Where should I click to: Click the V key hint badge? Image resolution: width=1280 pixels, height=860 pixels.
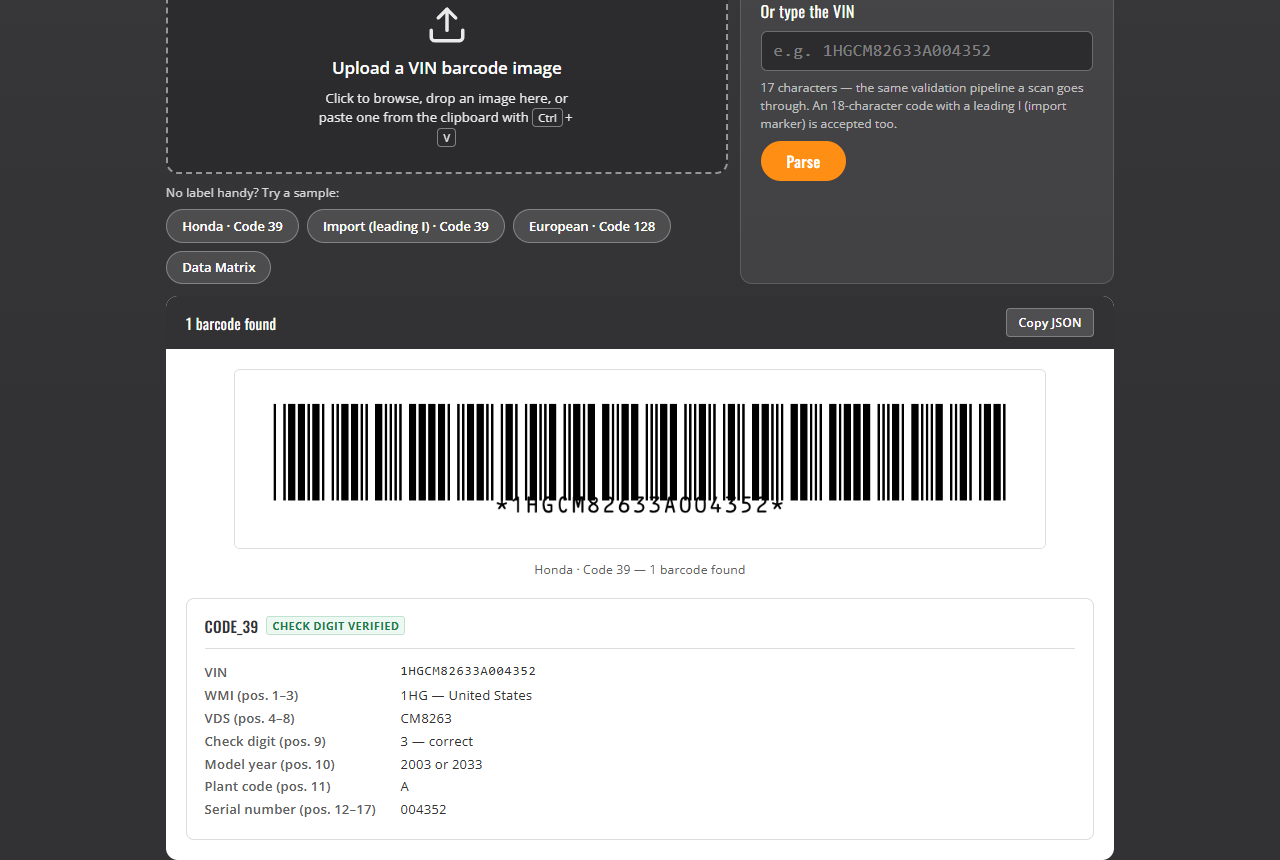(447, 138)
